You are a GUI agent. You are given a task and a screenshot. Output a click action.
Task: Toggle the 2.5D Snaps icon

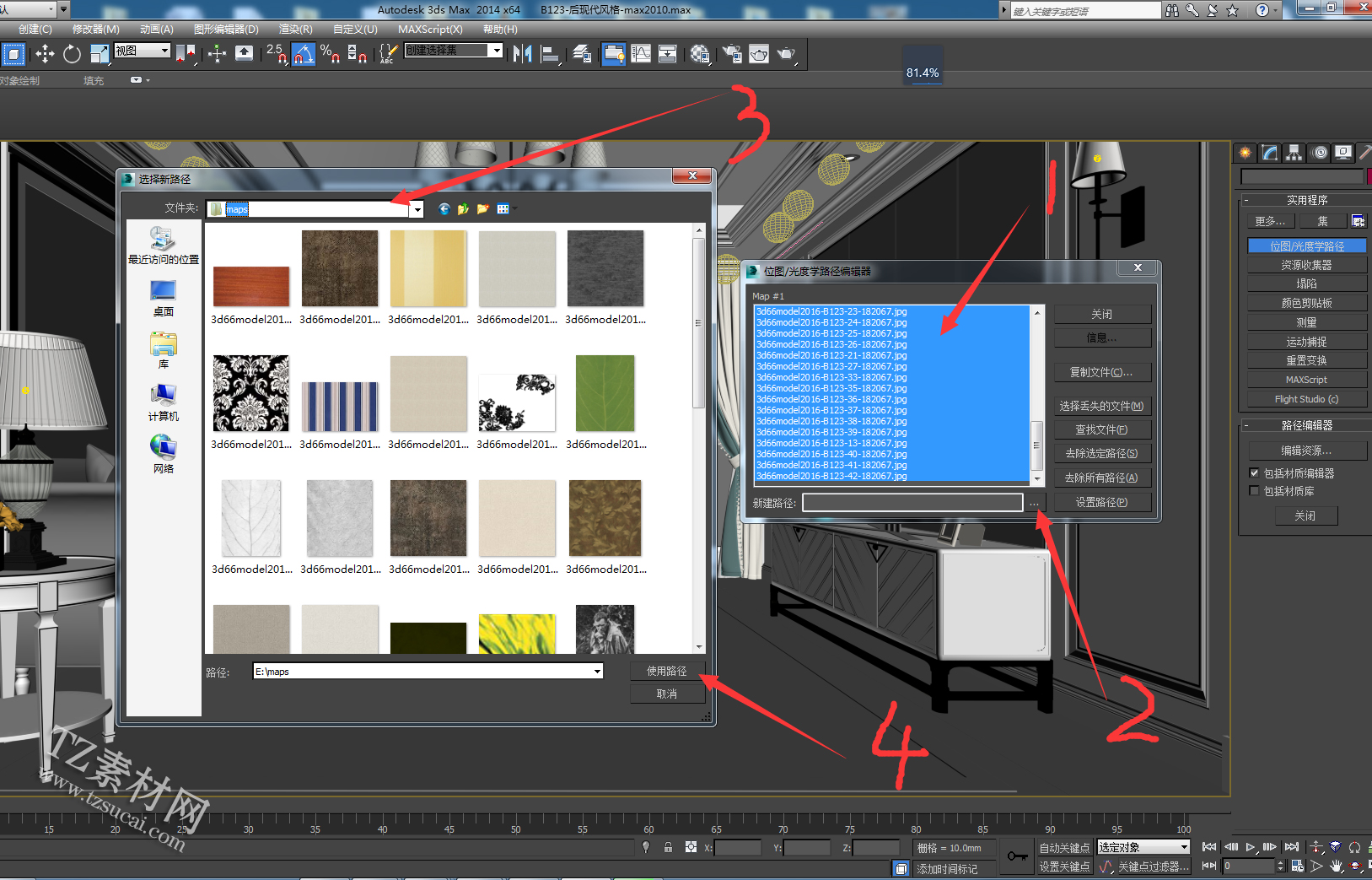click(x=277, y=54)
